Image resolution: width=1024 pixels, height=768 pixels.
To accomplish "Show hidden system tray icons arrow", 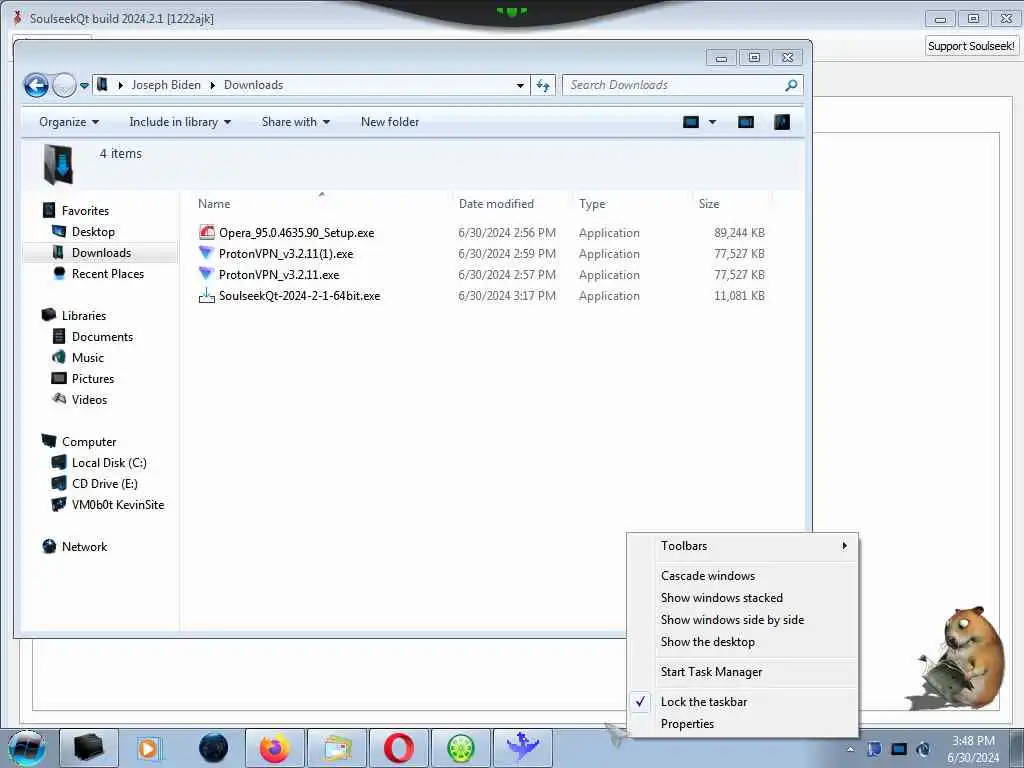I will [850, 749].
